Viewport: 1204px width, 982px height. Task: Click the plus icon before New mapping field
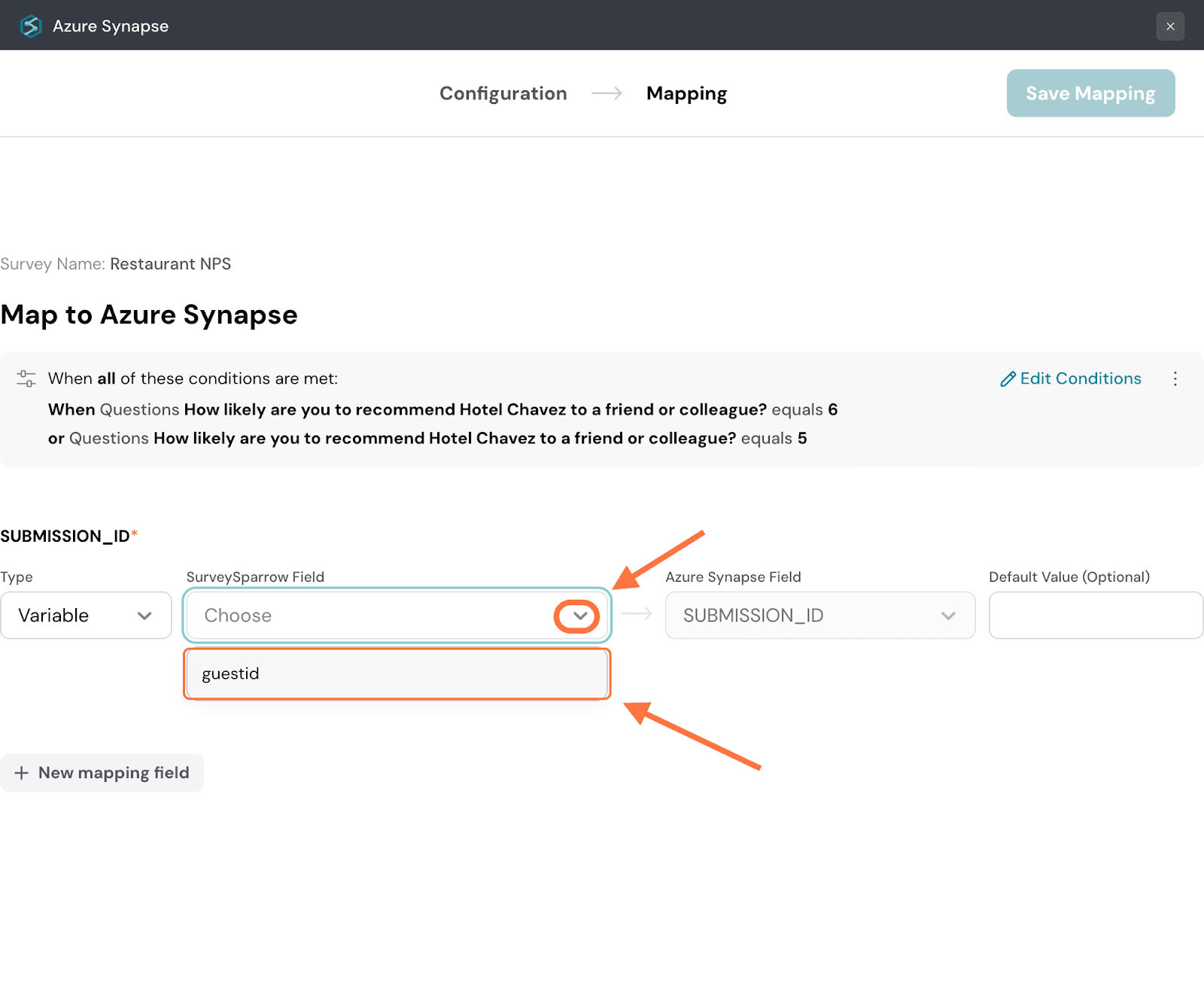click(x=22, y=773)
